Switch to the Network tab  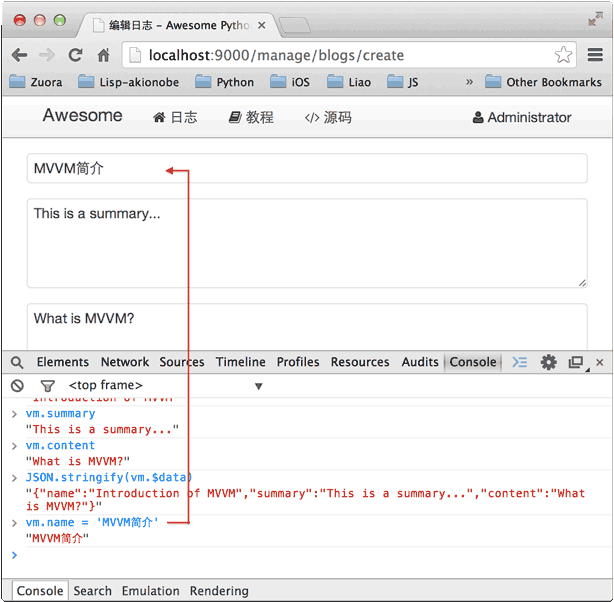coord(124,362)
